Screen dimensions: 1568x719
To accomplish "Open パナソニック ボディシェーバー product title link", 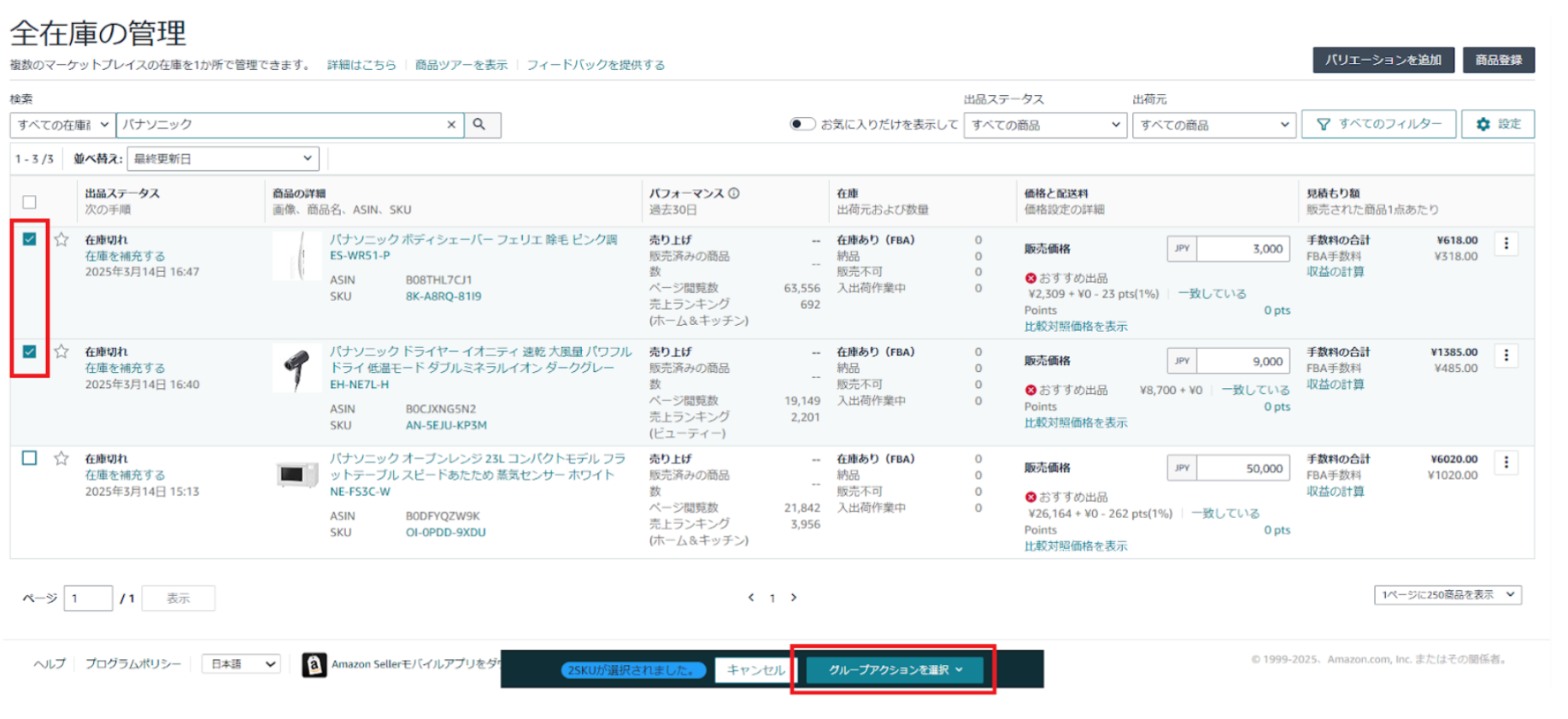I will (x=473, y=247).
